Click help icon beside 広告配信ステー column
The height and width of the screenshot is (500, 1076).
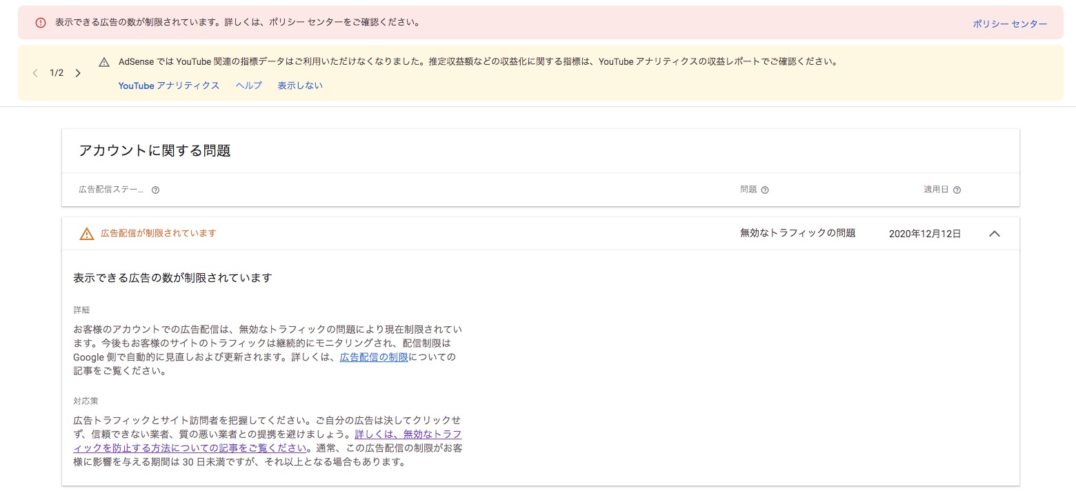155,190
